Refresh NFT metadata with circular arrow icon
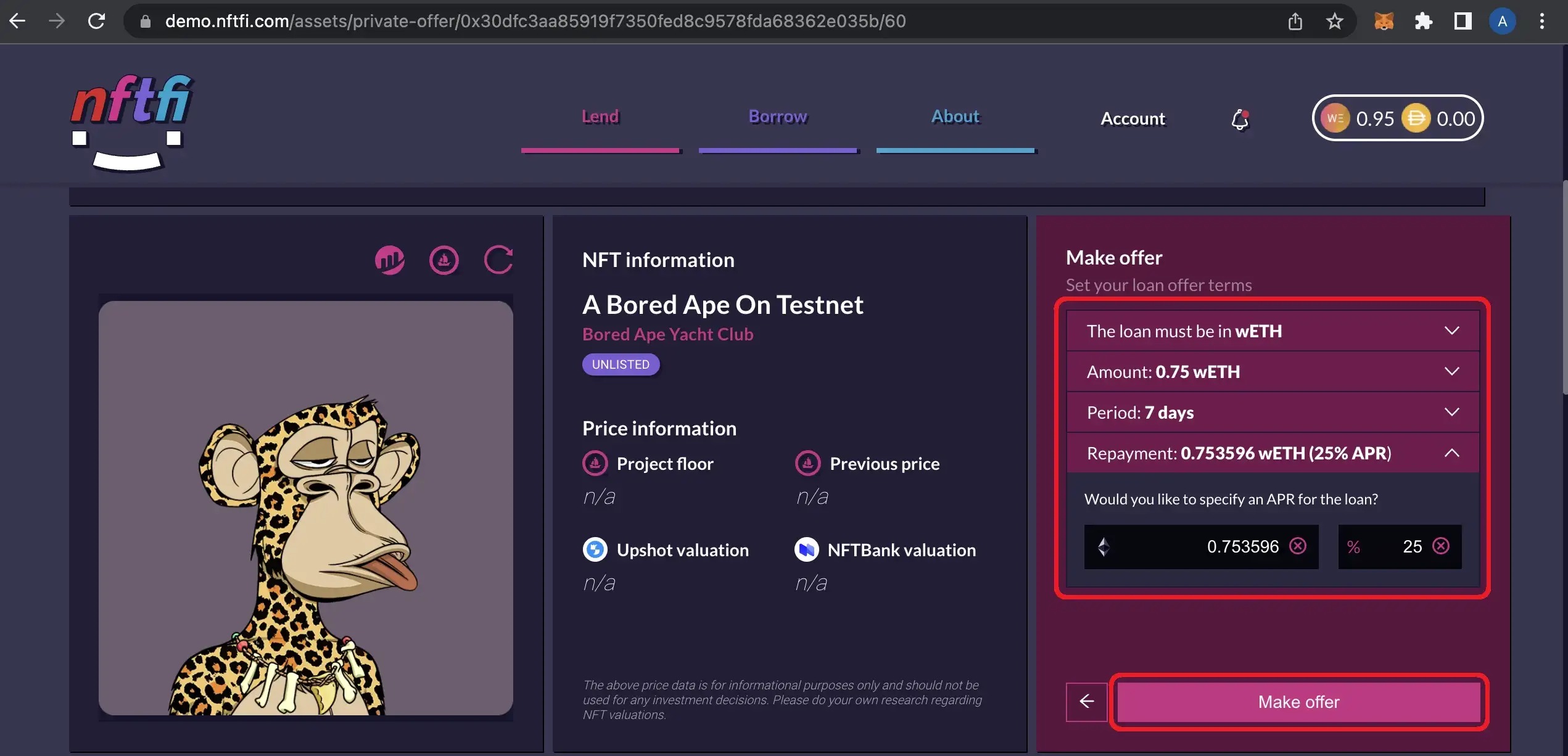Screen dimensions: 1568x756 tap(498, 260)
